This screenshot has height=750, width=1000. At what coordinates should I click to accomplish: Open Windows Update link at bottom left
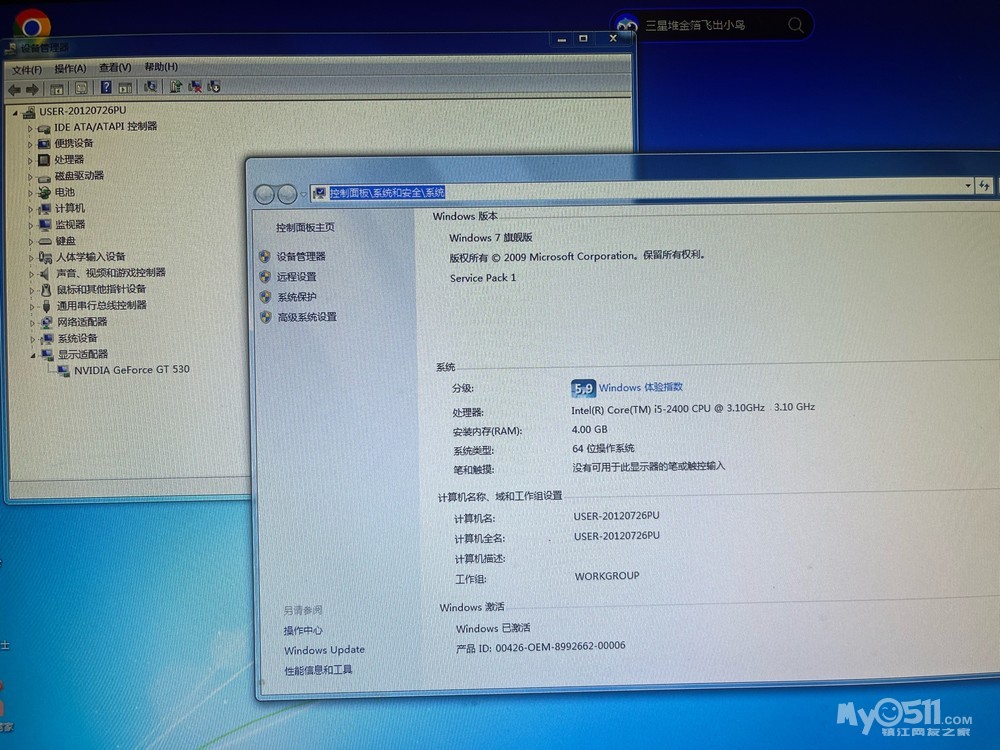324,650
